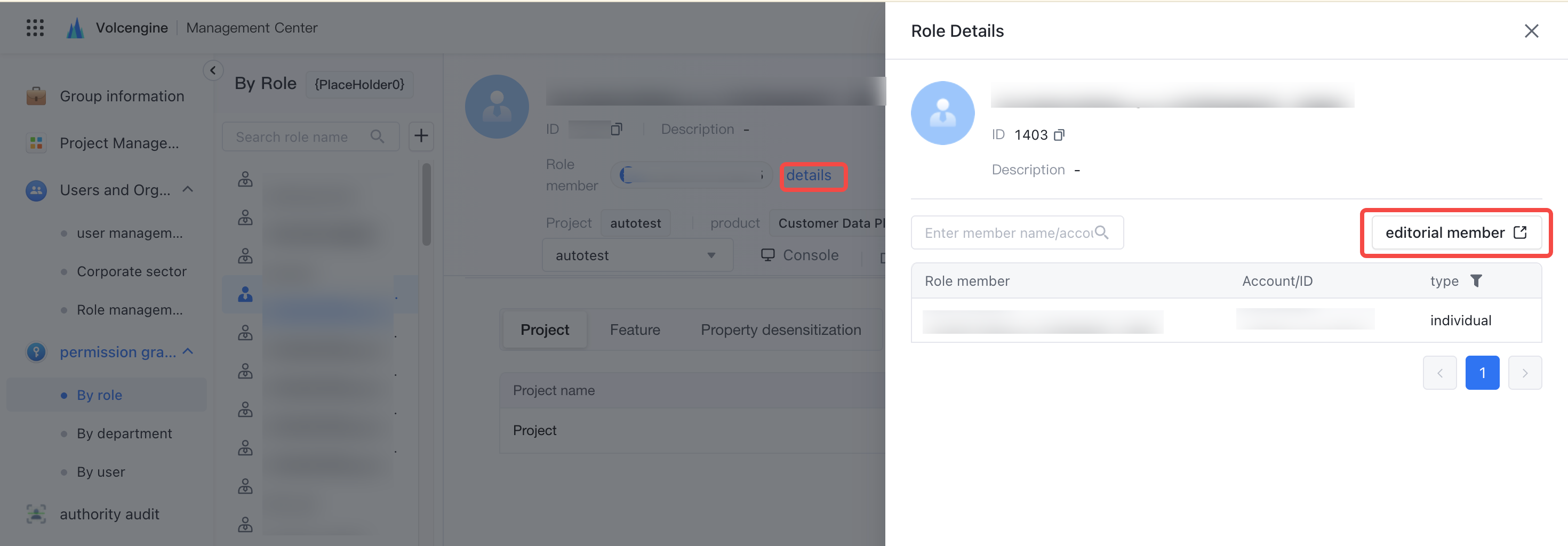
Task: Collapse the permission gra... section
Action: pyautogui.click(x=188, y=351)
